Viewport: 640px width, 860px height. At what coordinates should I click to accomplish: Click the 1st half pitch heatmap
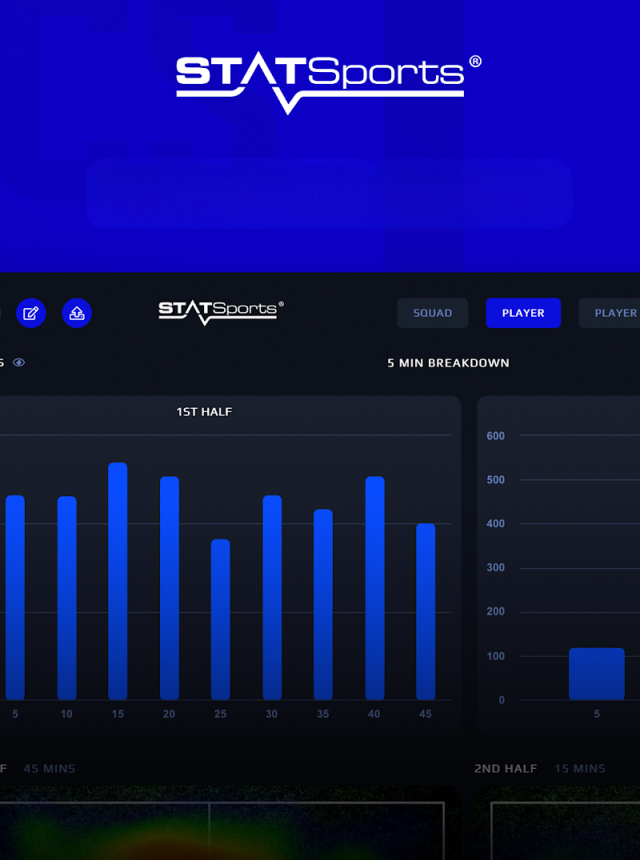[x=230, y=823]
